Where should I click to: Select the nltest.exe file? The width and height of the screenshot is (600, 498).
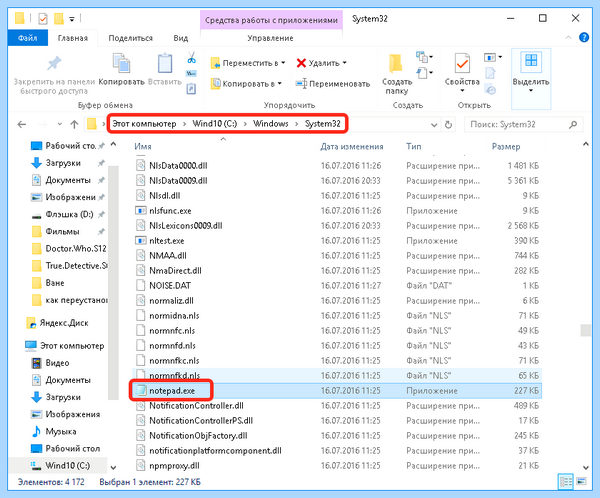pyautogui.click(x=337, y=241)
